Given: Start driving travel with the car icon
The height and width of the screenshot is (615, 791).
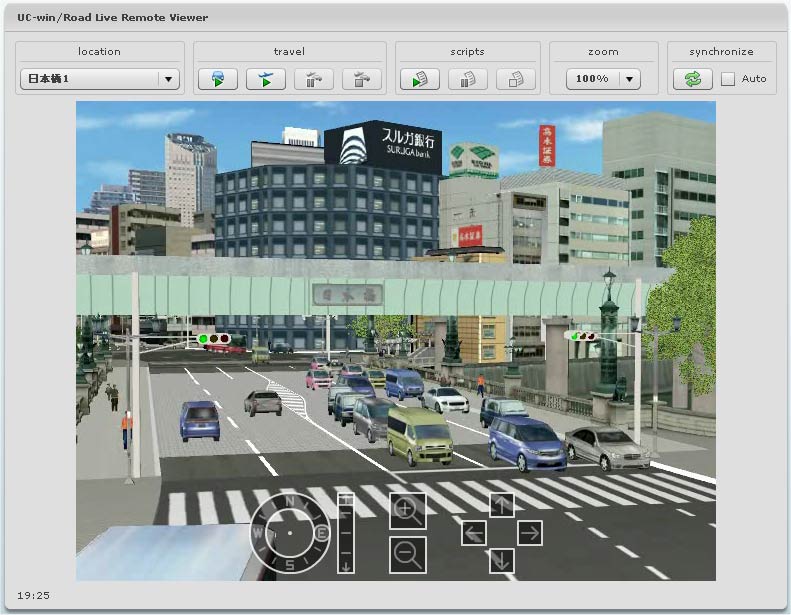Looking at the screenshot, I should (218, 79).
